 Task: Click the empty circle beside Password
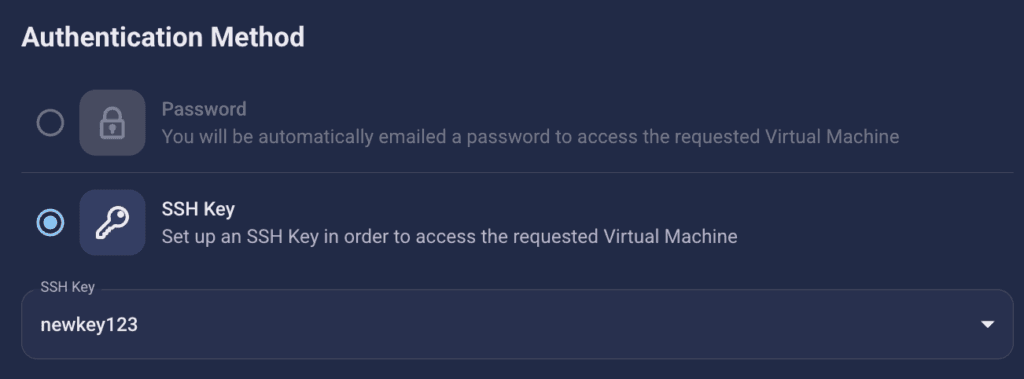(x=50, y=123)
